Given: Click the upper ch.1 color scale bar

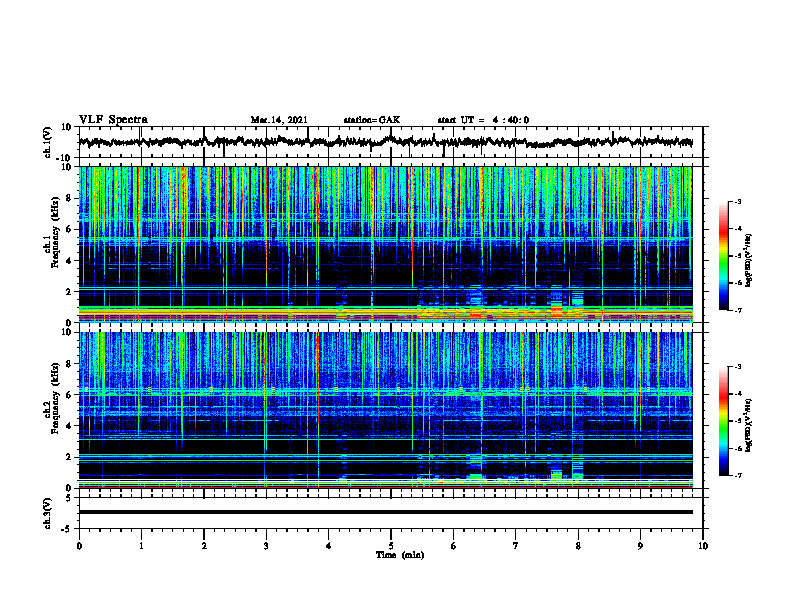Looking at the screenshot, I should click(x=723, y=256).
